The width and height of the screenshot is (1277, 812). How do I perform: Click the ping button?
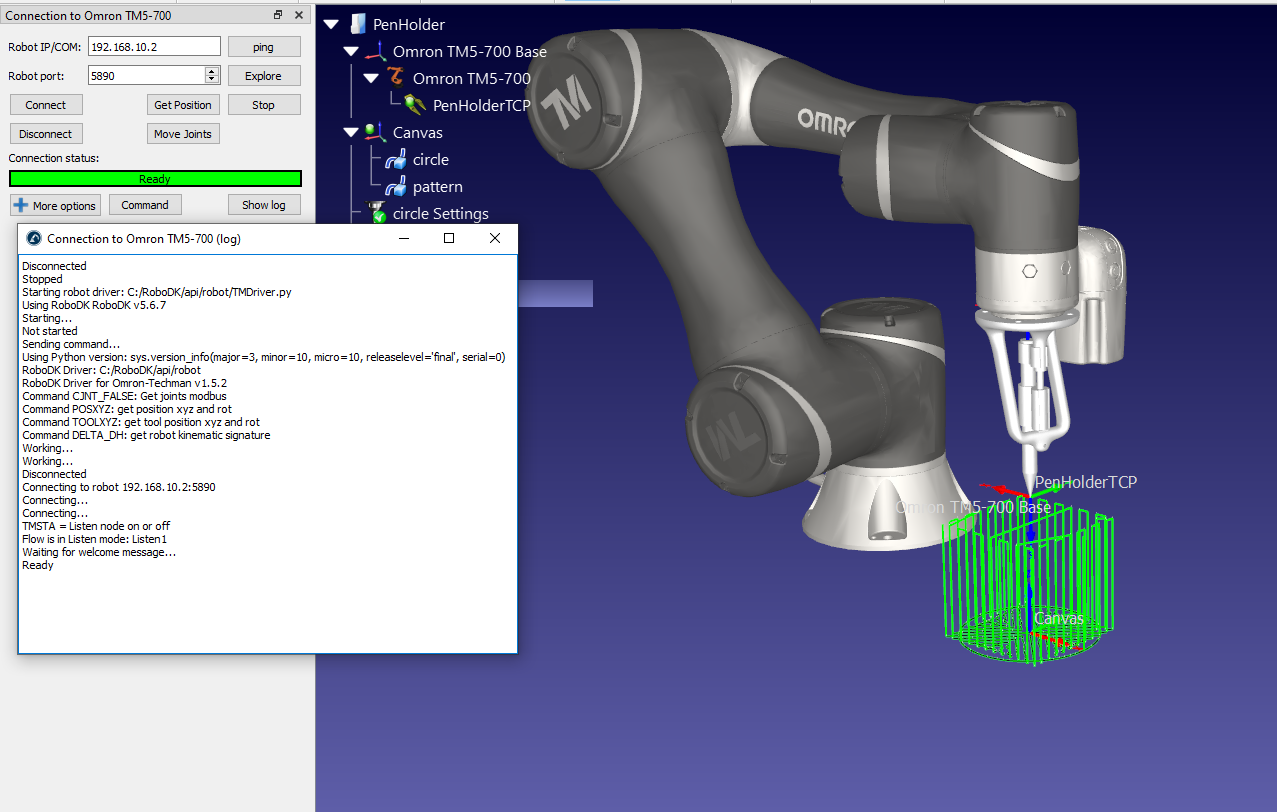click(x=264, y=47)
